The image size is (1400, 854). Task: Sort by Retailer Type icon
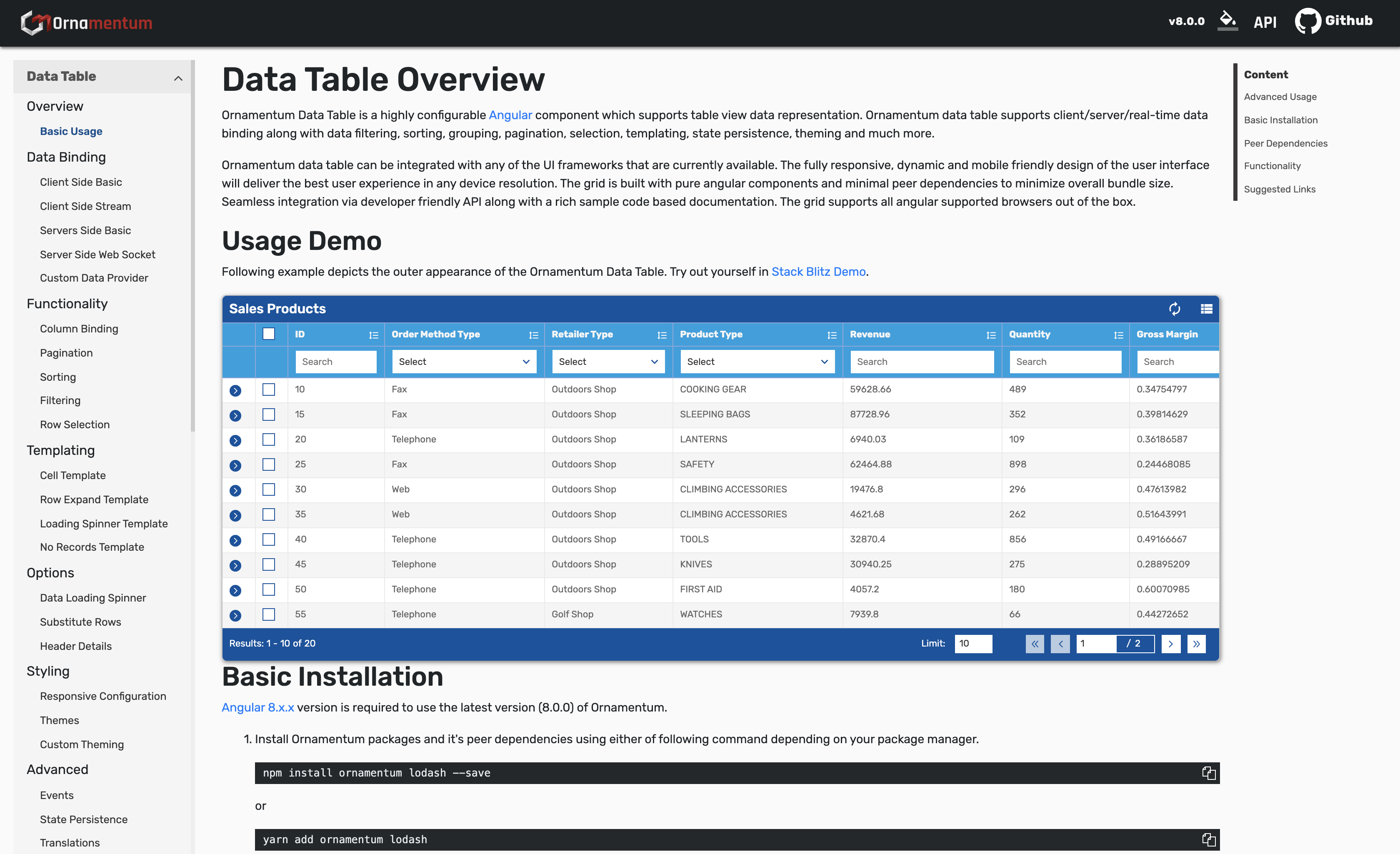tap(662, 335)
